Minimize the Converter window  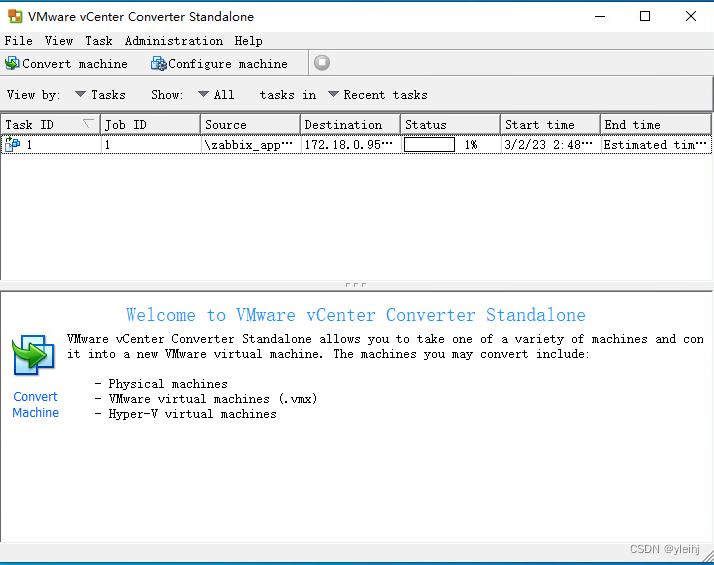coord(600,16)
